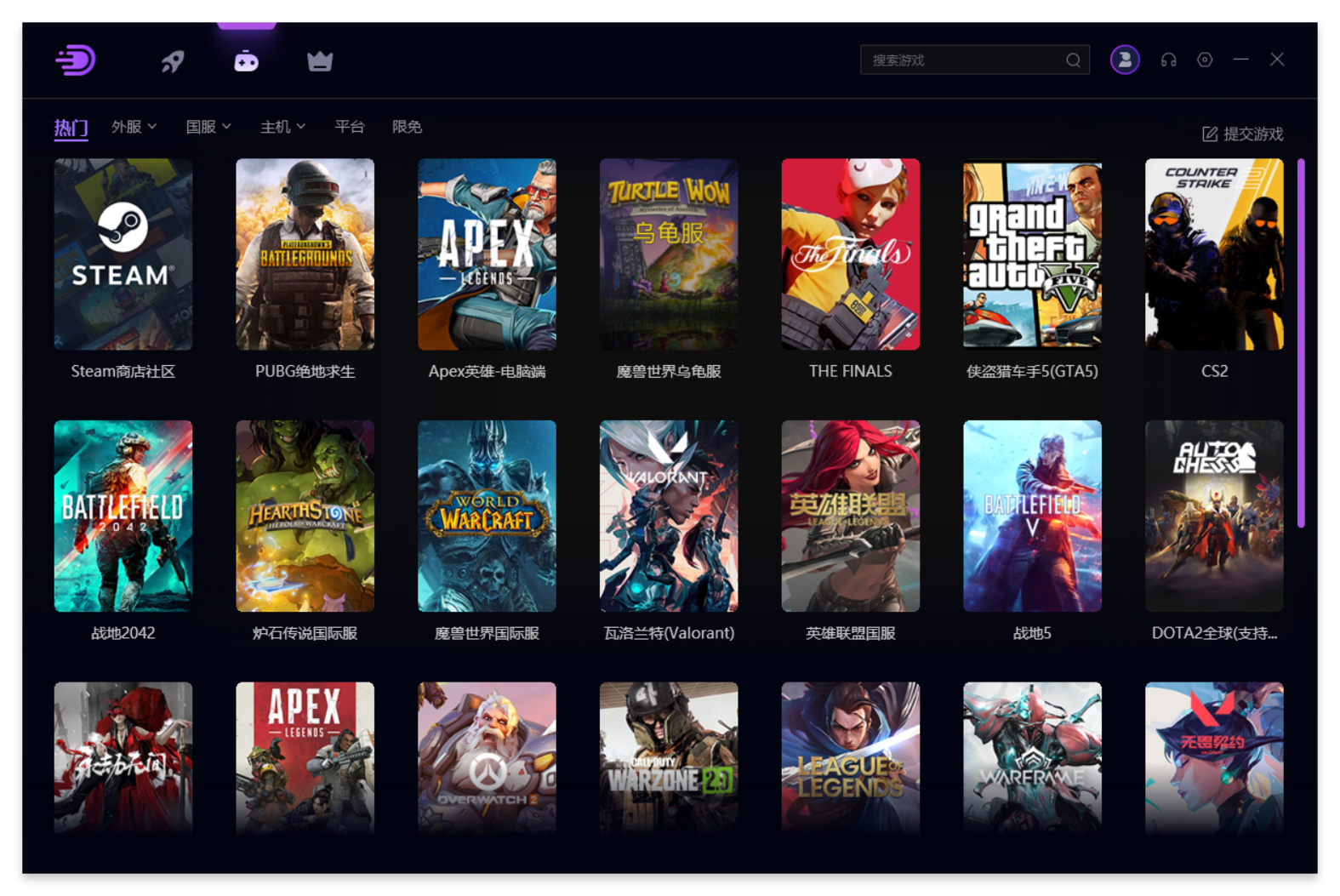Click the CS2 title text
Viewport: 1340px width, 896px height.
pos(1214,372)
